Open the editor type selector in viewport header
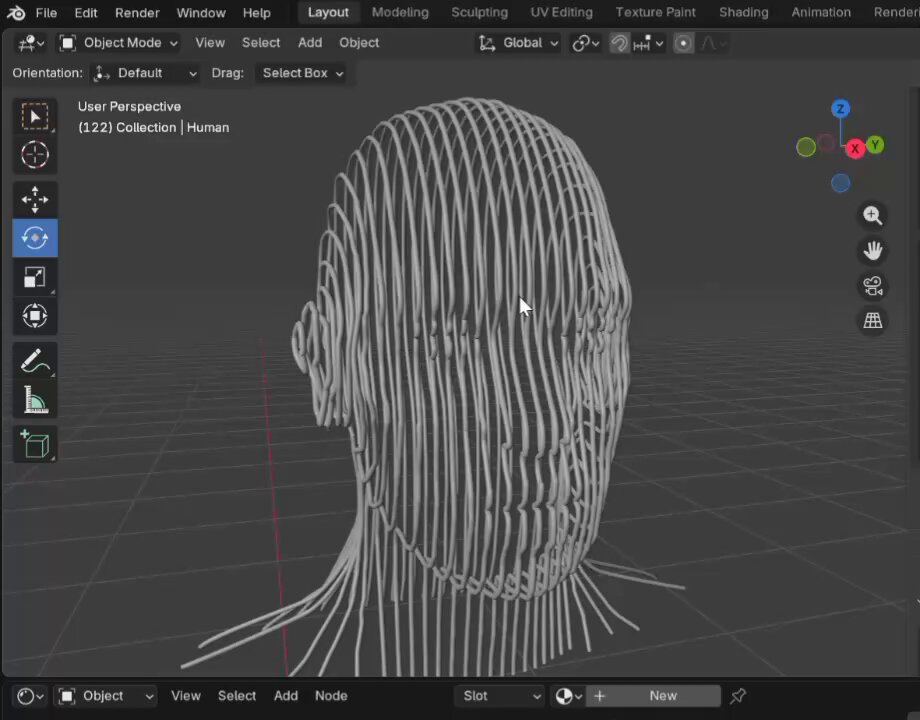 [x=31, y=43]
